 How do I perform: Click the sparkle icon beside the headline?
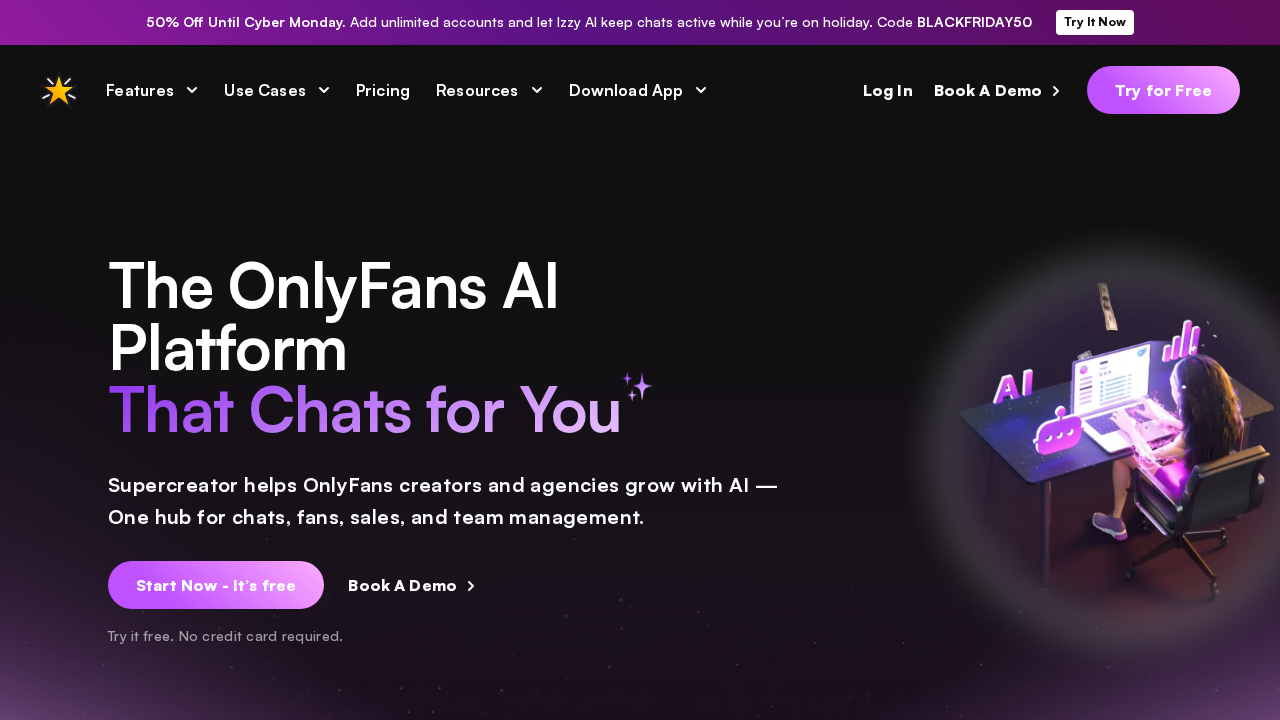[x=637, y=386]
